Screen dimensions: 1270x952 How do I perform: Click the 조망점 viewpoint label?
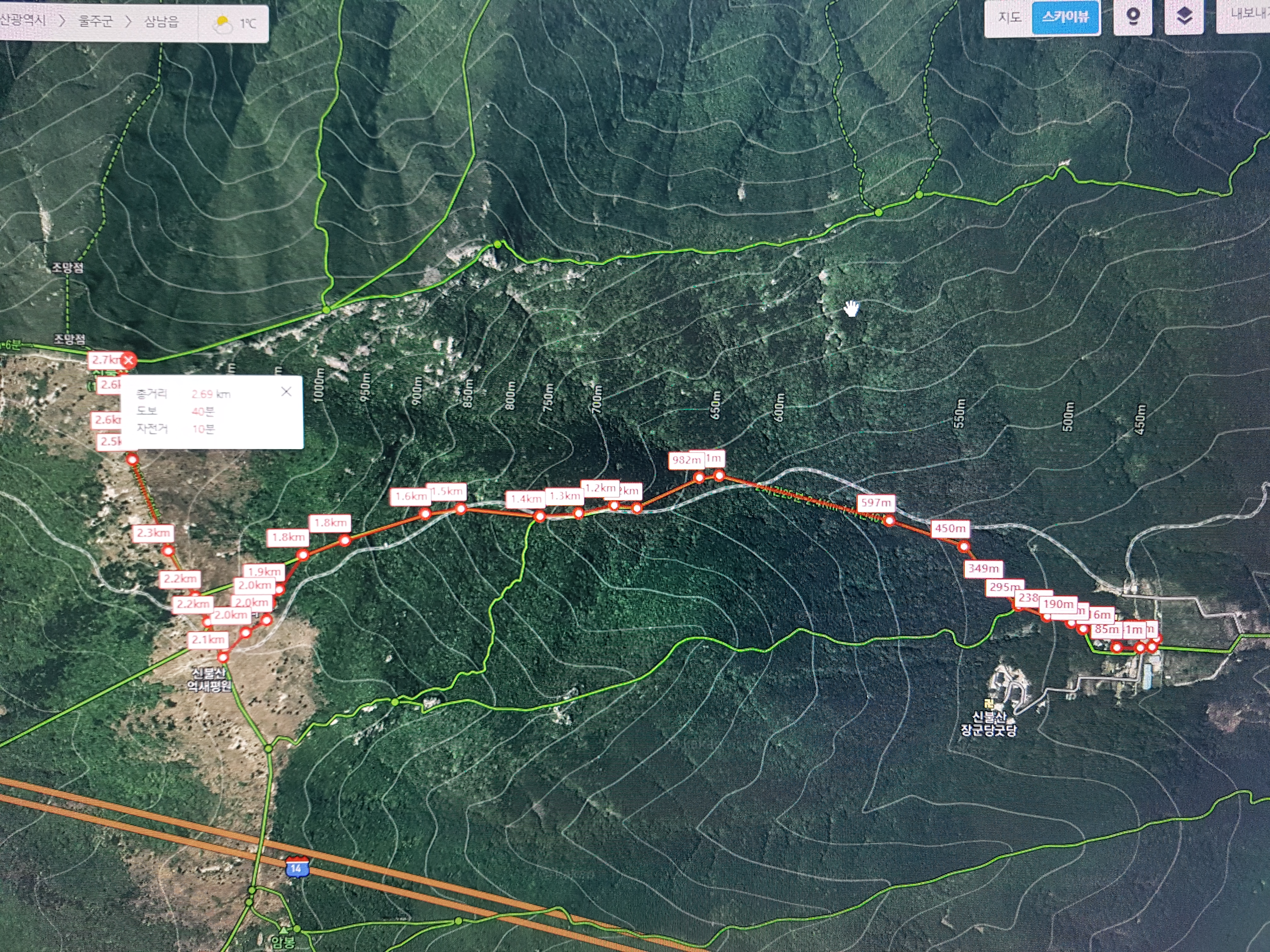pyautogui.click(x=68, y=267)
